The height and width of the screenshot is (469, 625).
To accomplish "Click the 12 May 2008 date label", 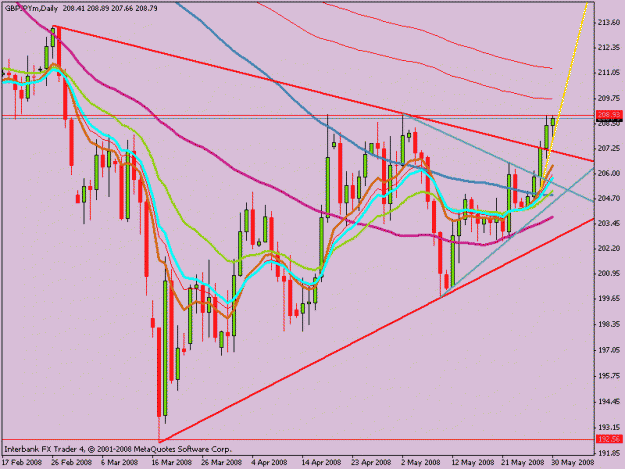I will point(471,462).
